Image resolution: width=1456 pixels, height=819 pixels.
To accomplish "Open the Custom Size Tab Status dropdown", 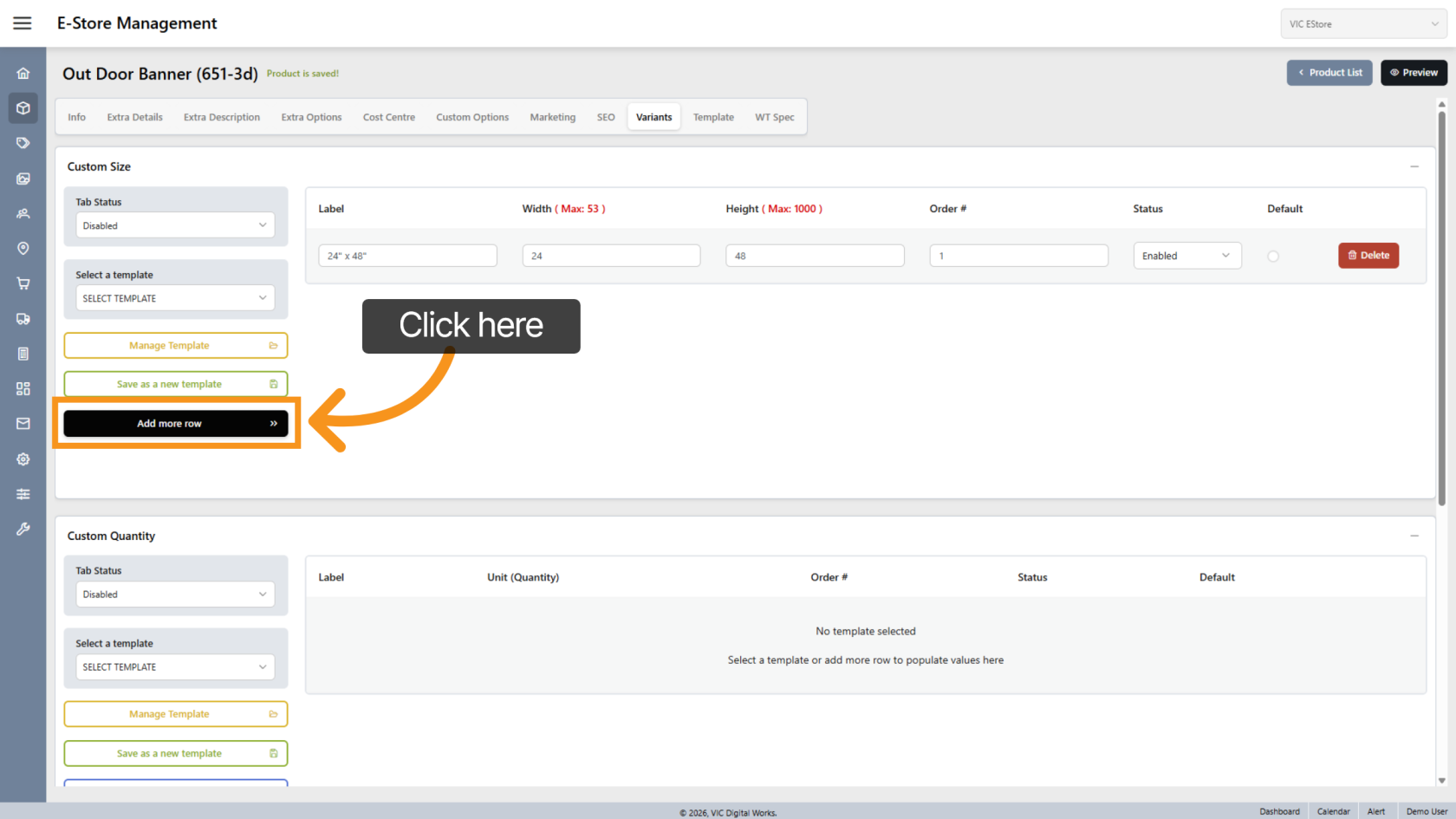I will click(x=175, y=225).
